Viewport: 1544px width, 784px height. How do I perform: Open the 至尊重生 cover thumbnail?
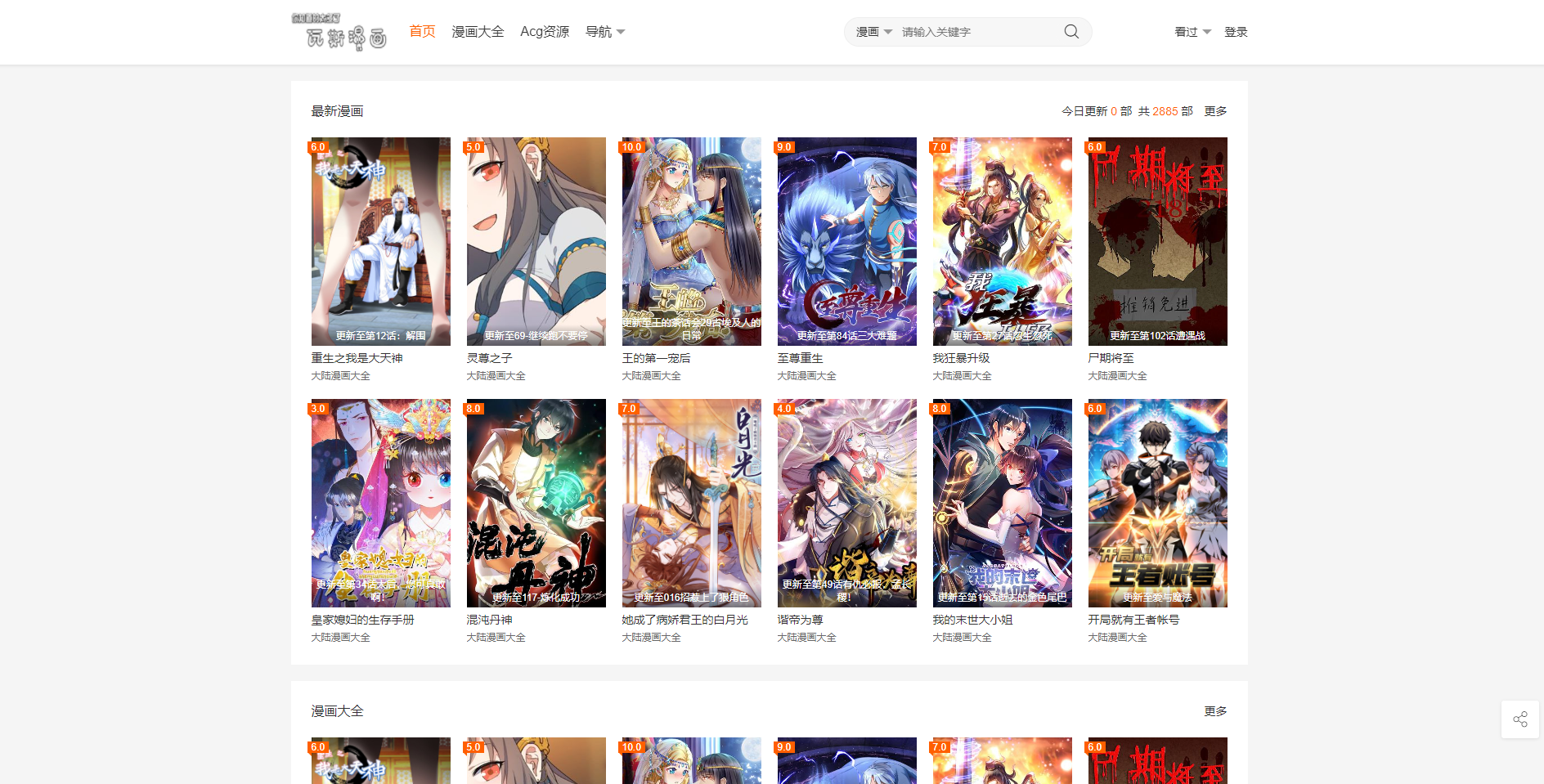pos(847,241)
